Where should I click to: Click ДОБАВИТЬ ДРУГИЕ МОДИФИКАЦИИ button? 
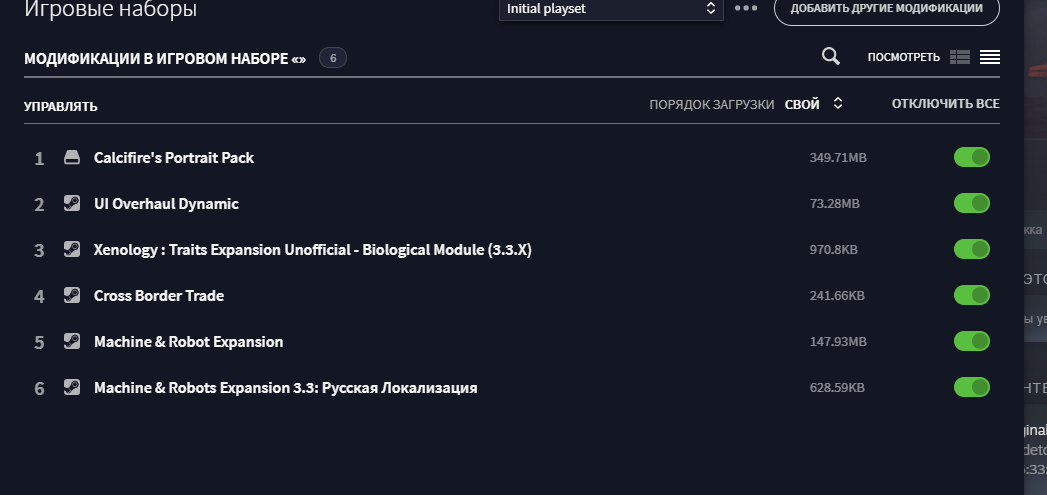[887, 9]
